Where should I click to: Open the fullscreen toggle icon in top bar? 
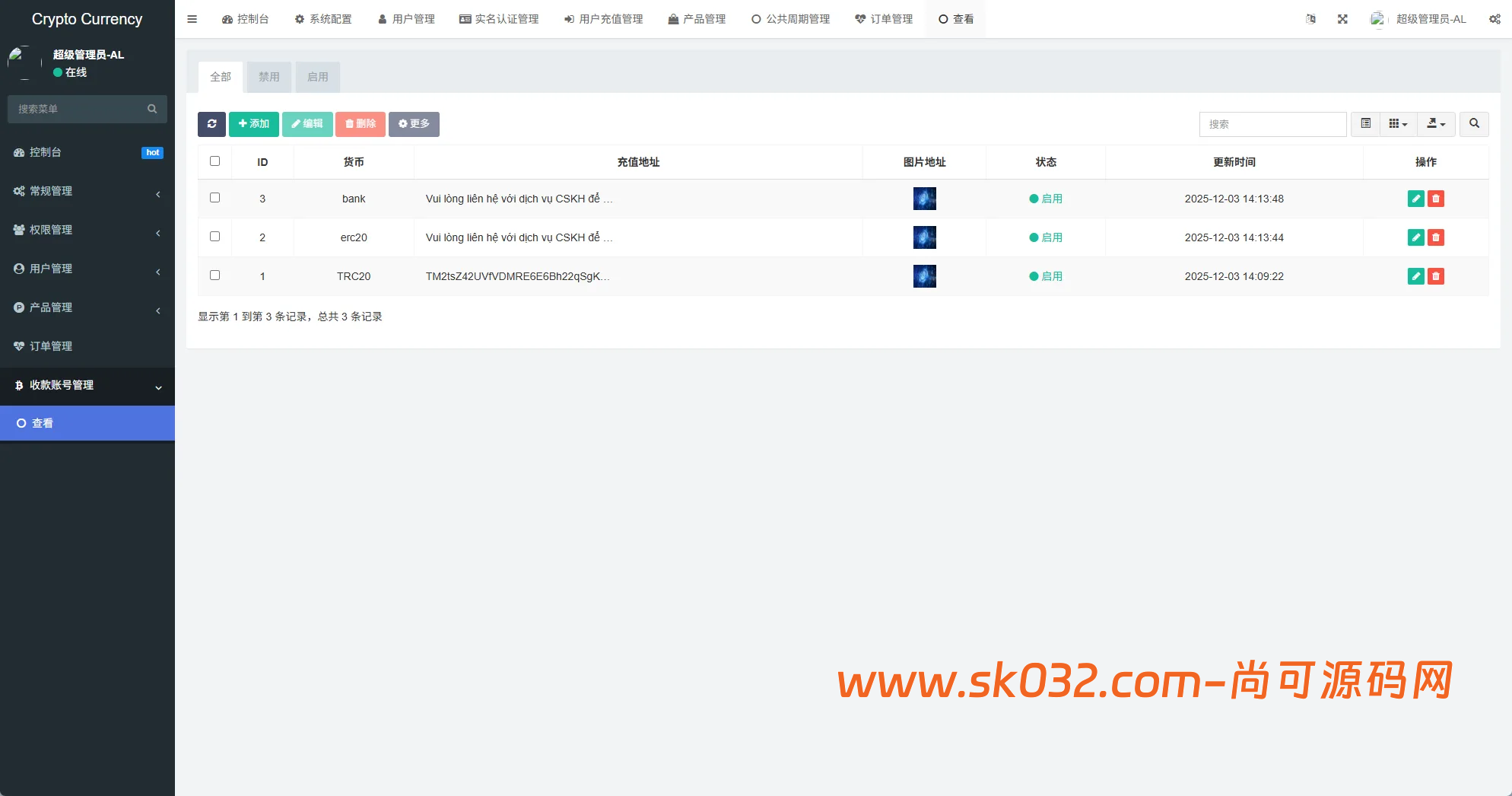click(x=1342, y=18)
